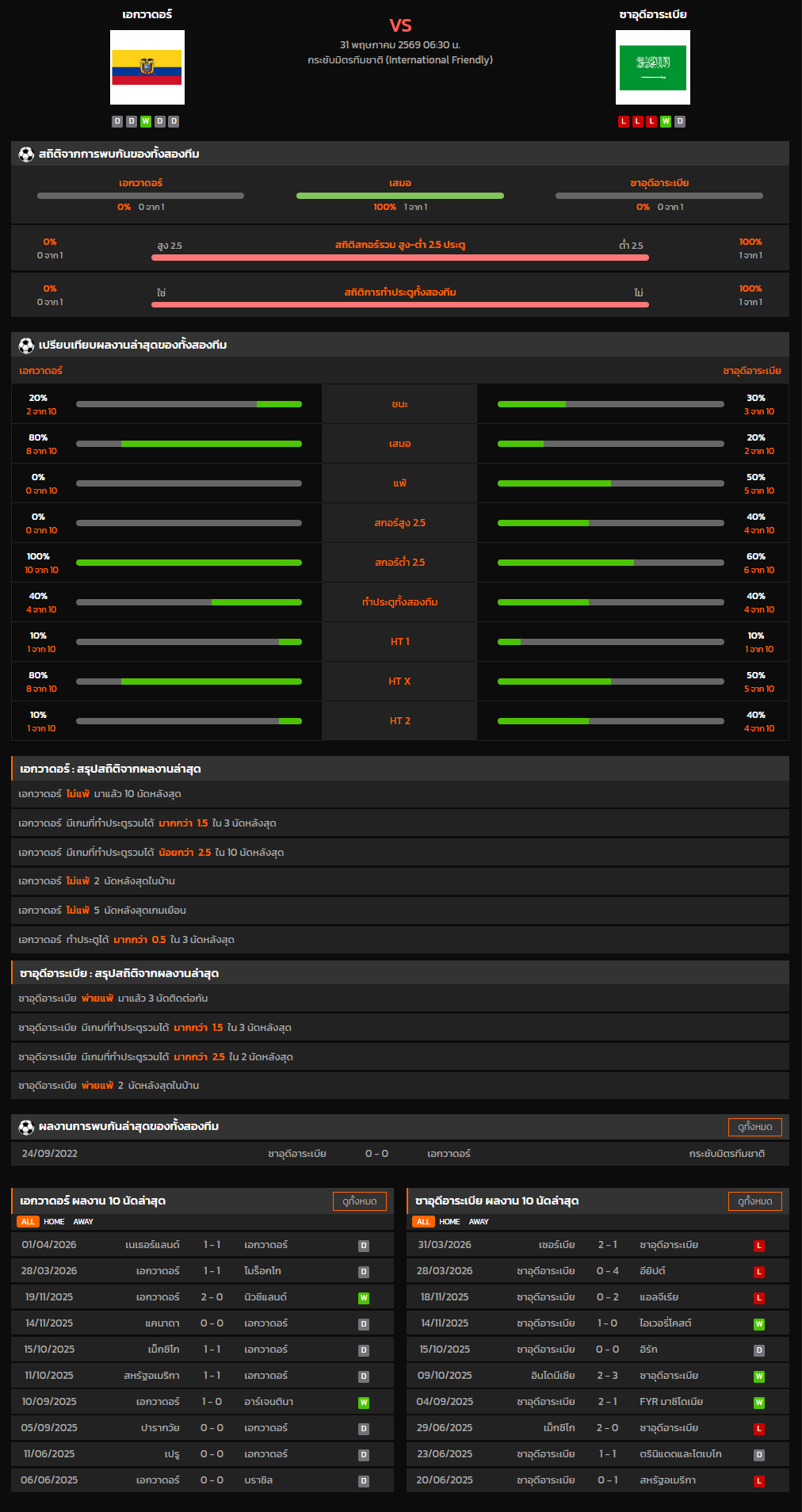802x1512 pixels.
Task: Click Ecuador 'ไม่แพ้ มาแล้ว 10 นัดหลังสุด' summary row
Action: click(400, 794)
